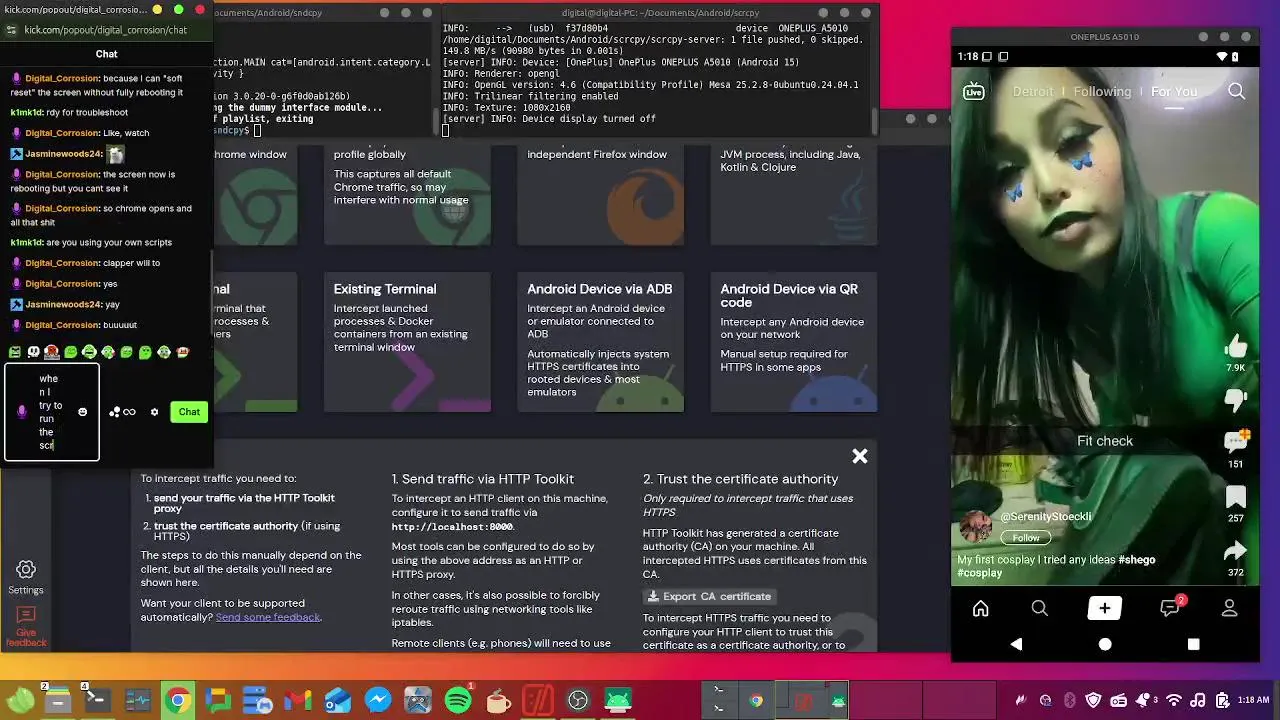Click the chat message input box
The height and width of the screenshot is (720, 1280).
[52, 412]
